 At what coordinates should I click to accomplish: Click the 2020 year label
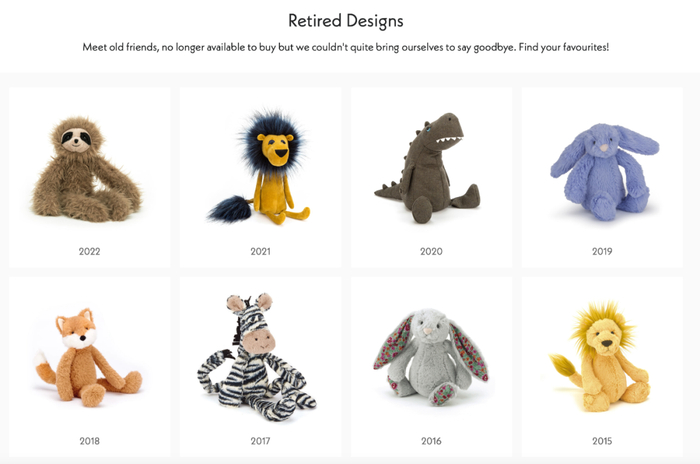431,251
